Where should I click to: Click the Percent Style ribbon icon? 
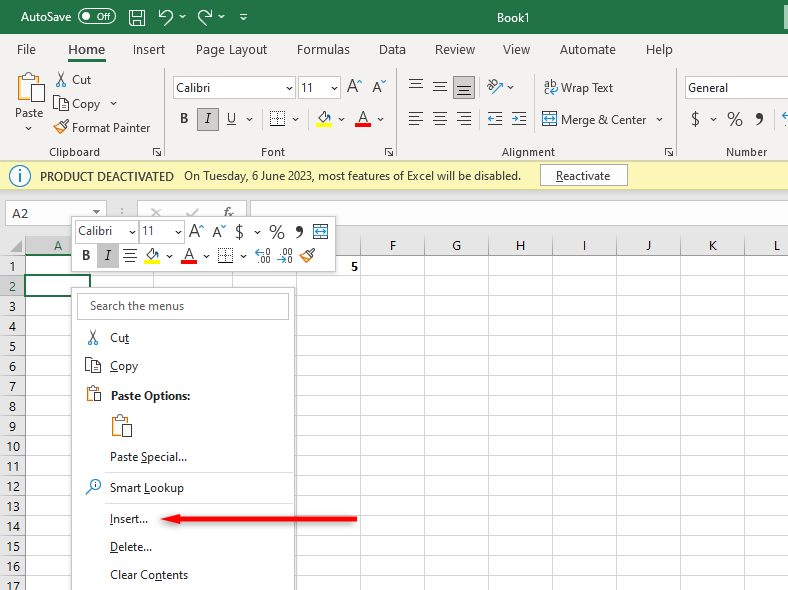pyautogui.click(x=734, y=119)
